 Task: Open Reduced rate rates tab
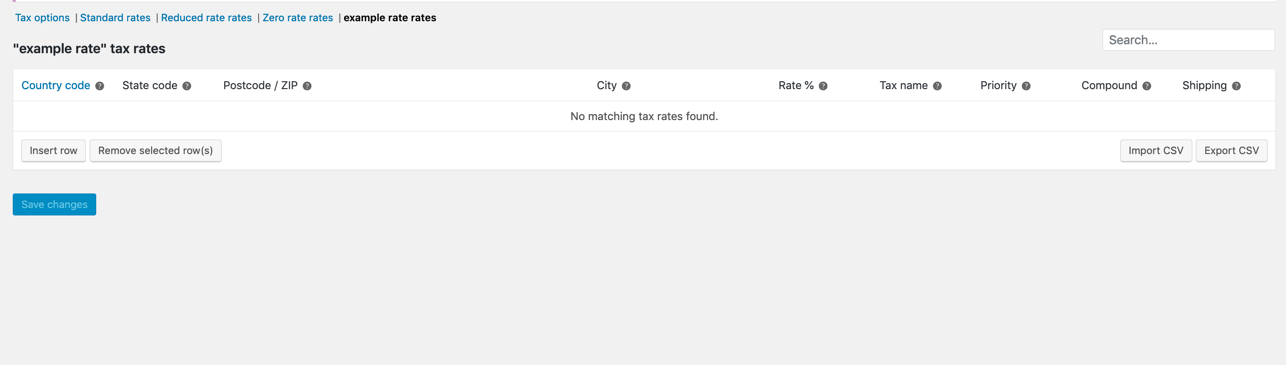(x=206, y=18)
